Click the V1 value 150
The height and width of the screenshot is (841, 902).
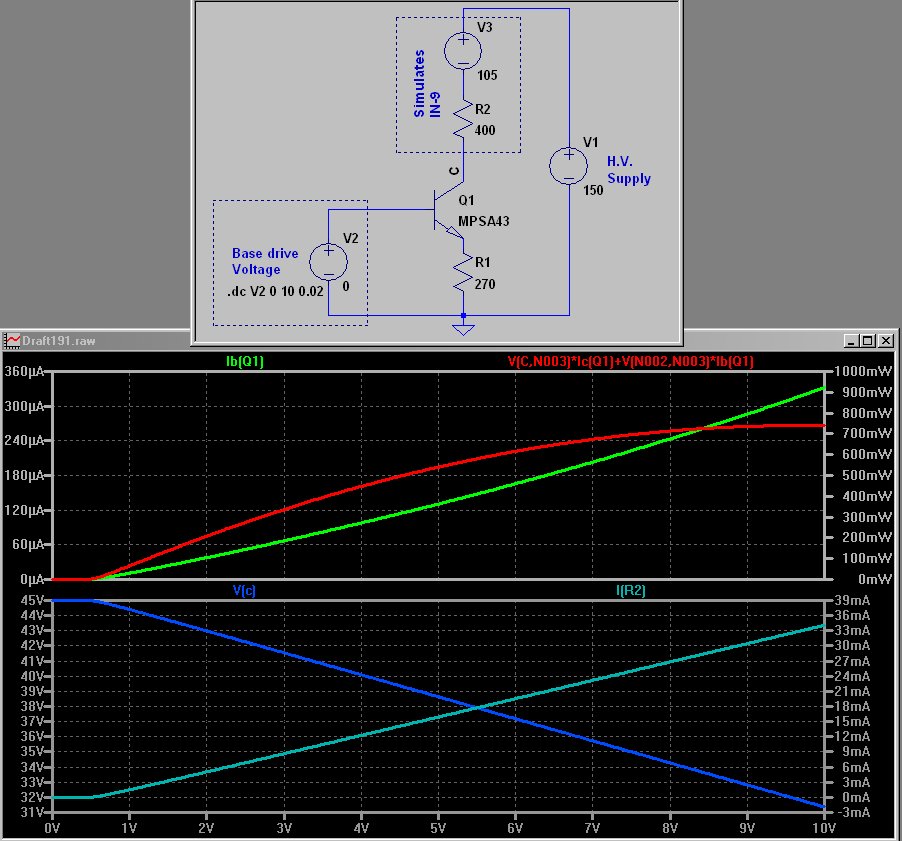point(593,190)
